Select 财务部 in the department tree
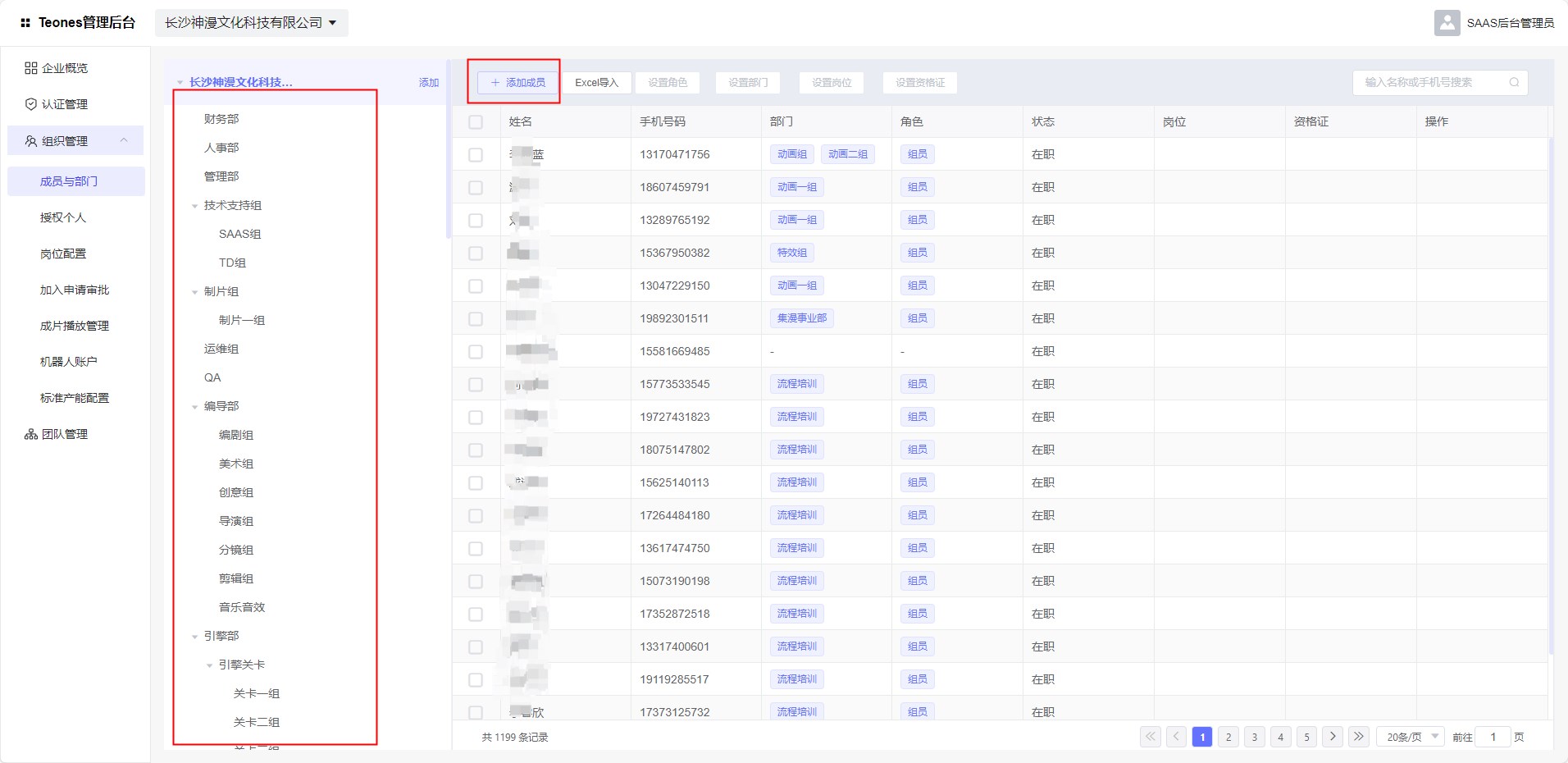1568x763 pixels. (x=221, y=119)
